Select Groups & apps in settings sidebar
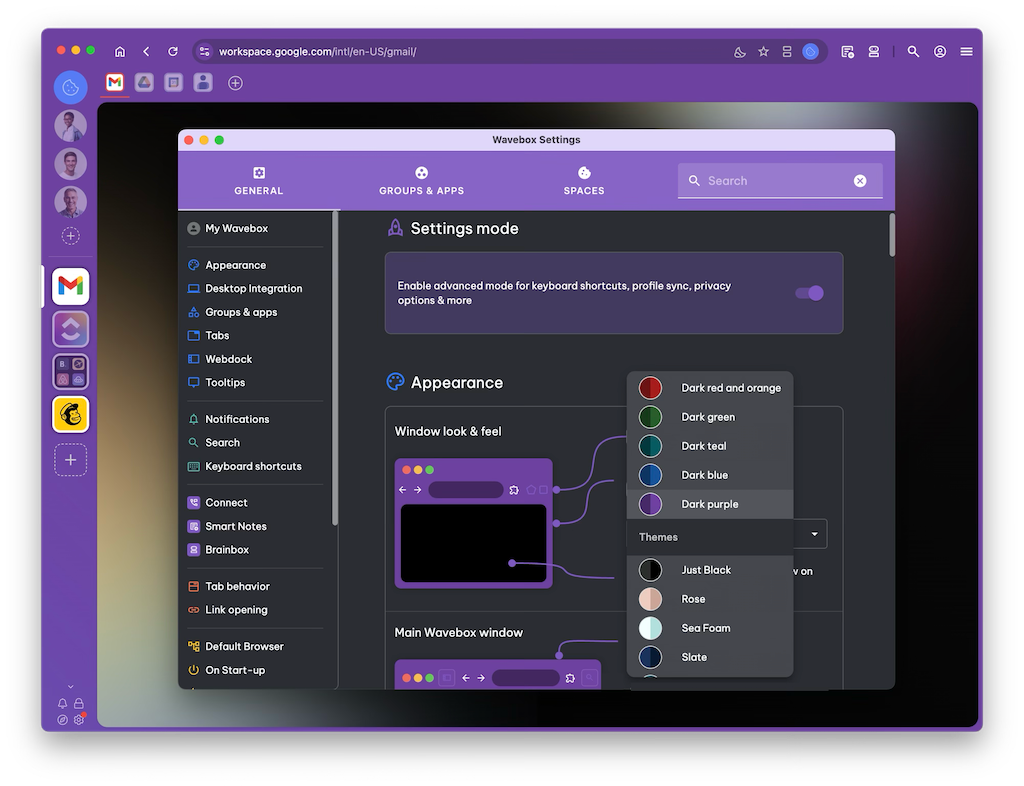The width and height of the screenshot is (1024, 786). pos(232,312)
